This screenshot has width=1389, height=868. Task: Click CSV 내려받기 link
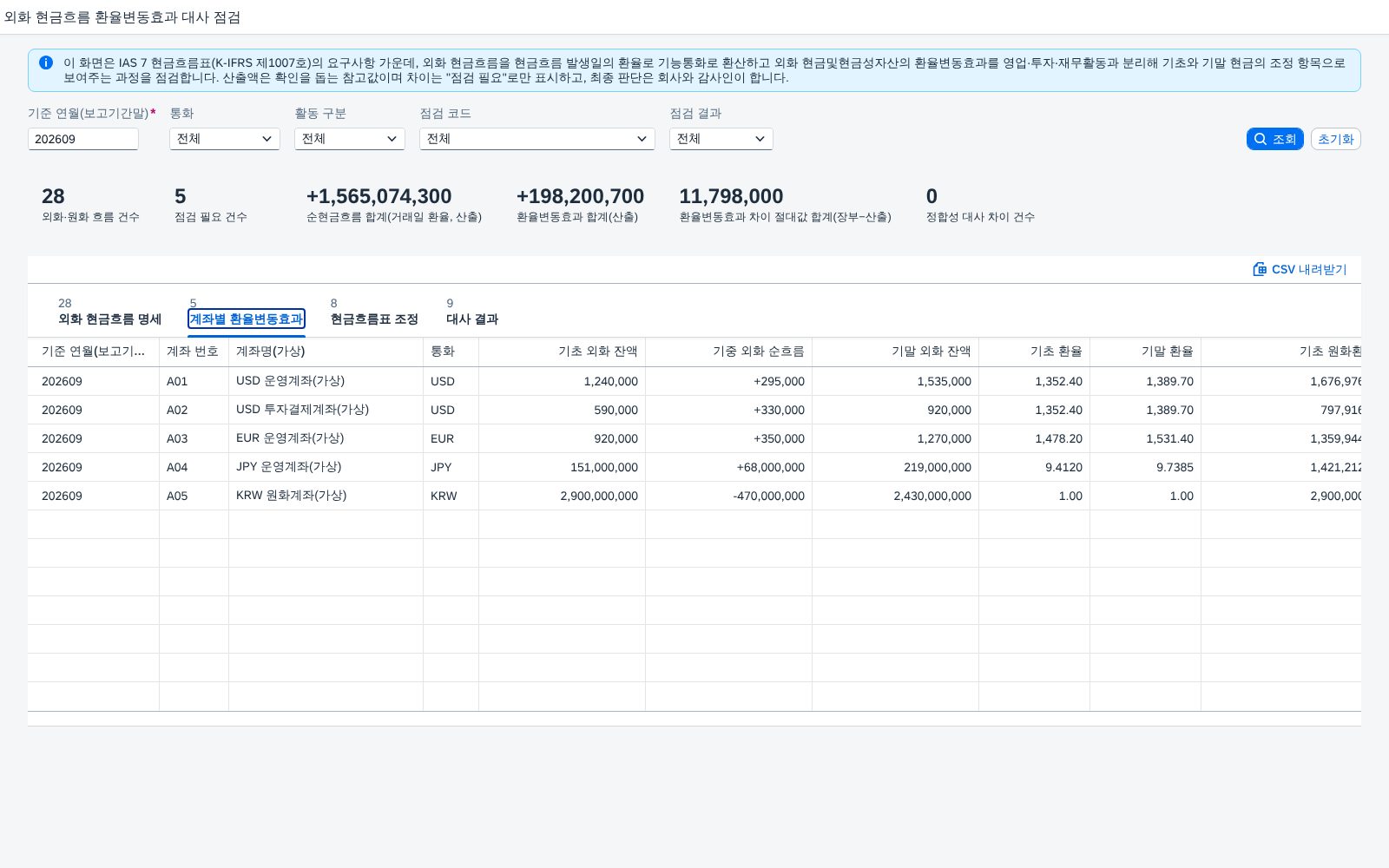coord(1300,269)
